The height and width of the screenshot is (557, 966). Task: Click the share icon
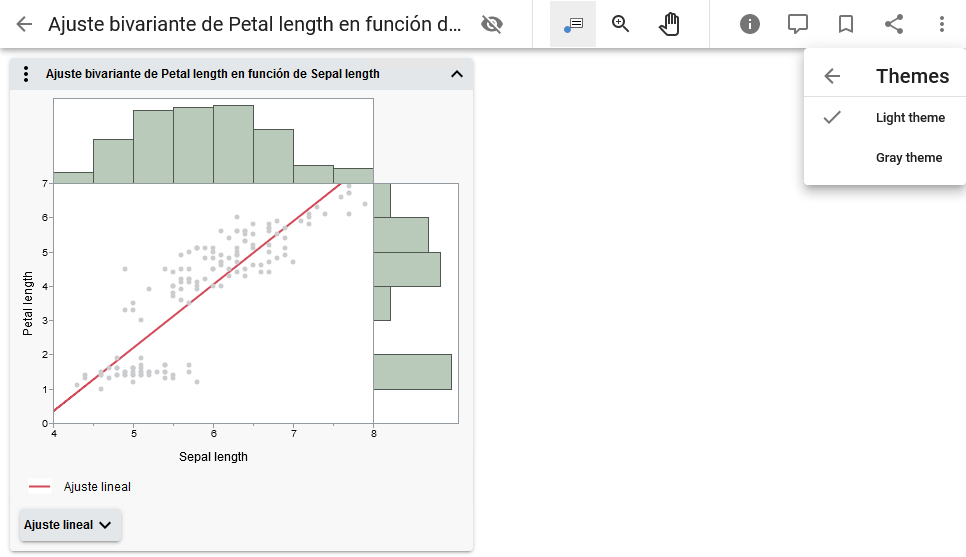(x=894, y=24)
